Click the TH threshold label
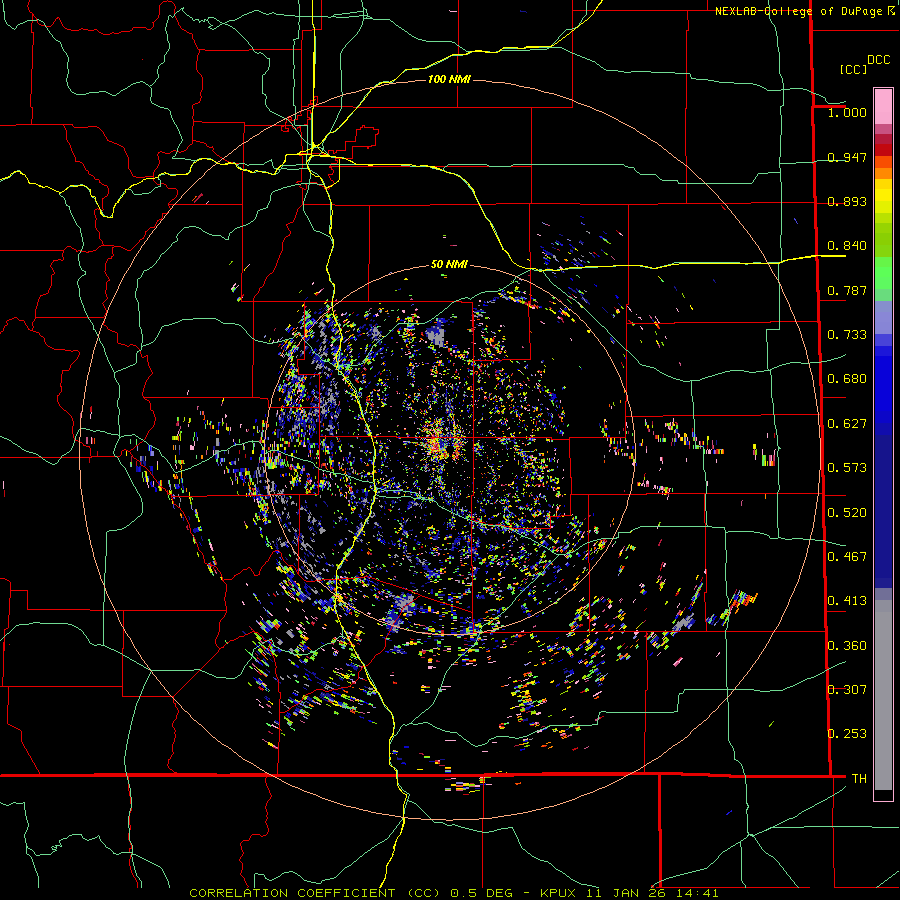 pos(859,779)
